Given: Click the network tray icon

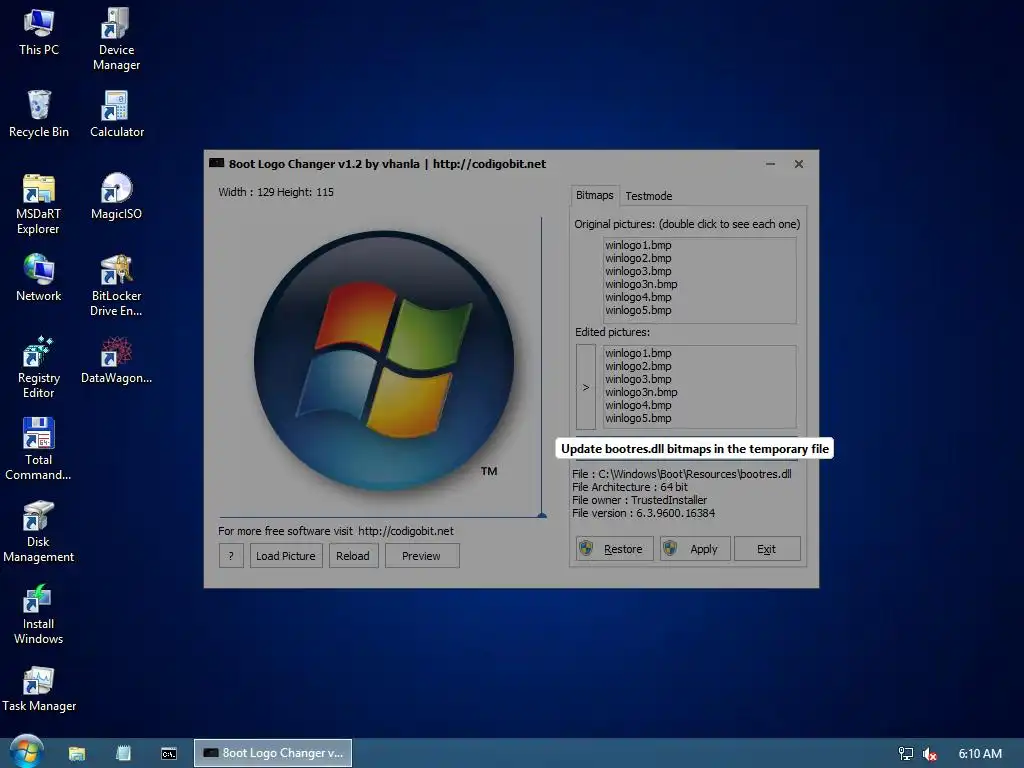Looking at the screenshot, I should 906,754.
